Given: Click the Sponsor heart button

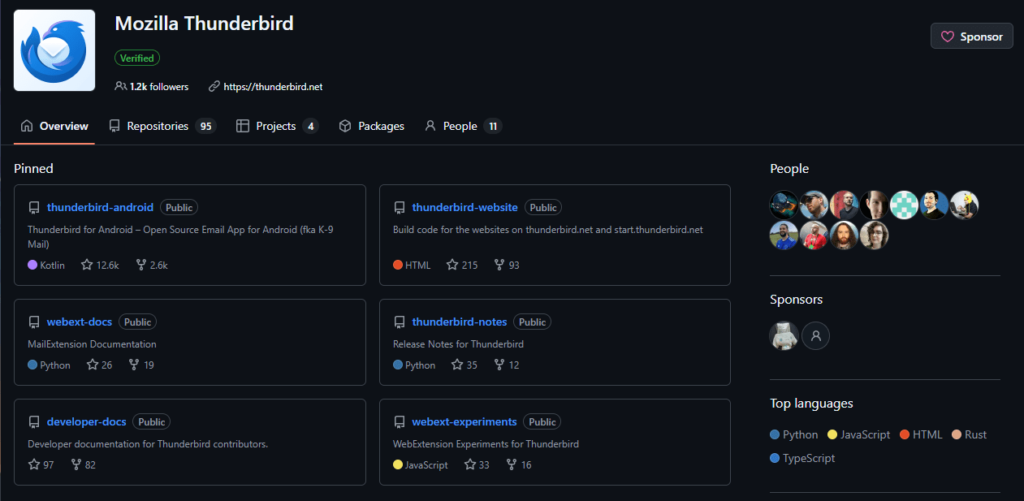Looking at the screenshot, I should (971, 36).
